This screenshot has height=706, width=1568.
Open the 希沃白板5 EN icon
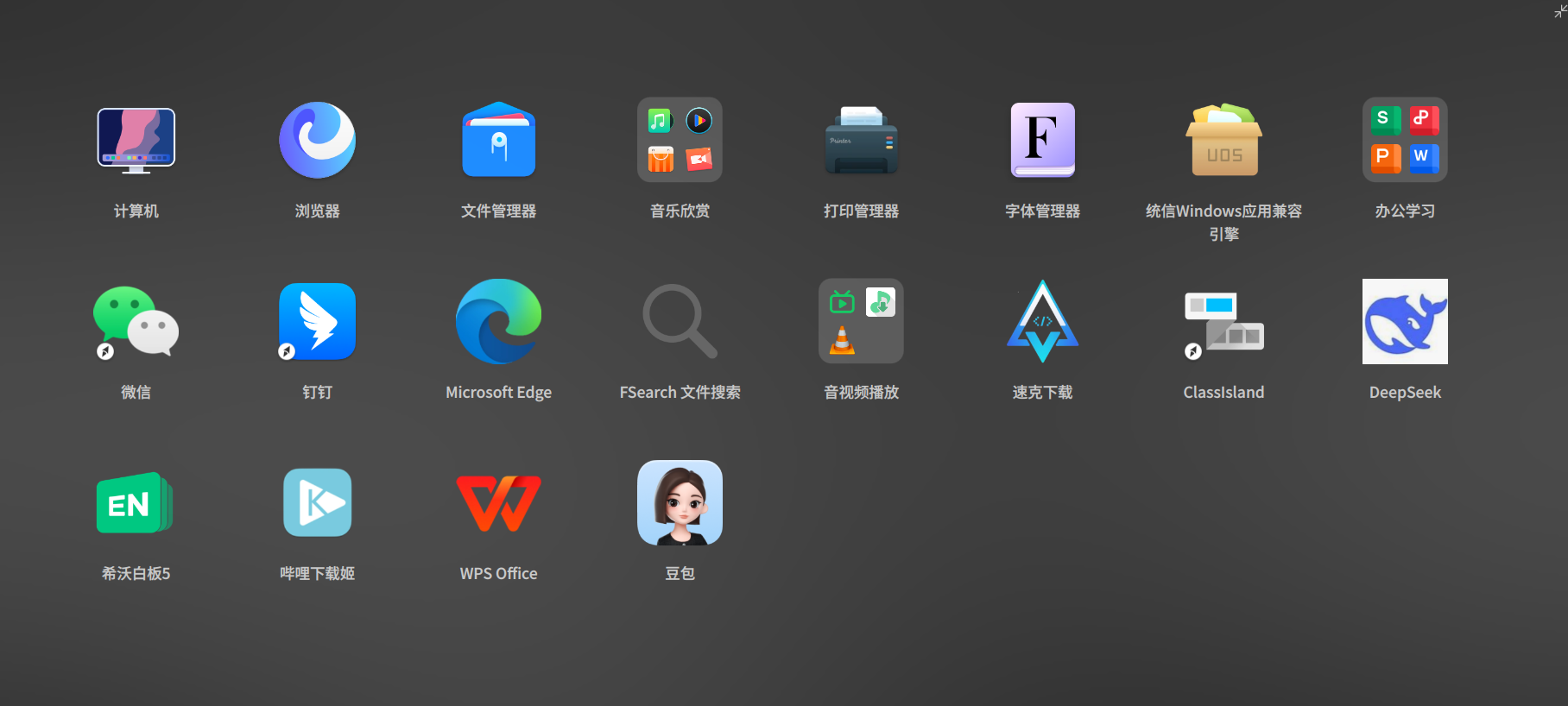[x=135, y=502]
